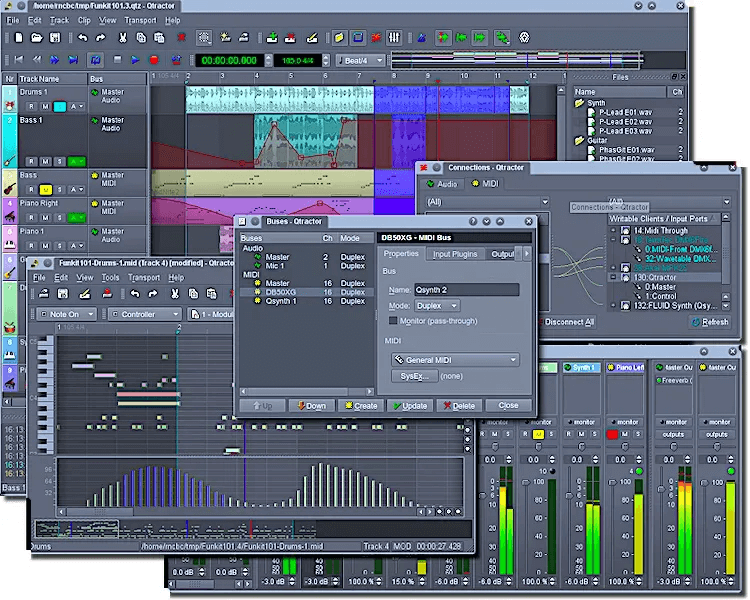The height and width of the screenshot is (600, 750).
Task: Toggle the Follow Playhead green arrow icon
Action: pos(443,37)
